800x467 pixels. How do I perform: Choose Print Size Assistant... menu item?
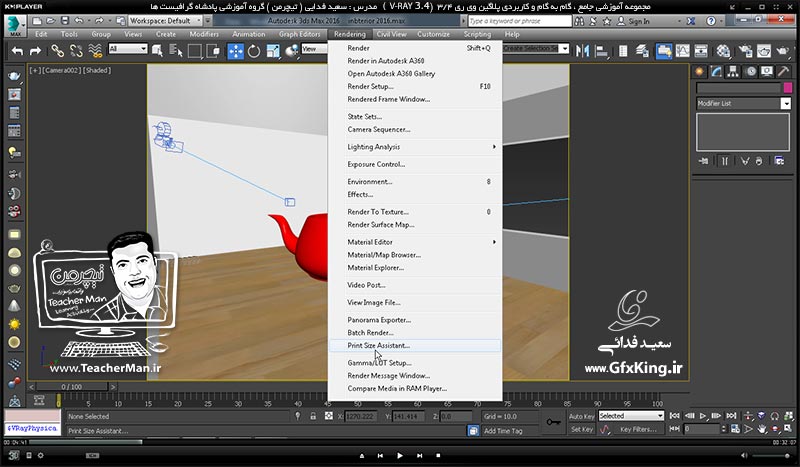pyautogui.click(x=414, y=346)
